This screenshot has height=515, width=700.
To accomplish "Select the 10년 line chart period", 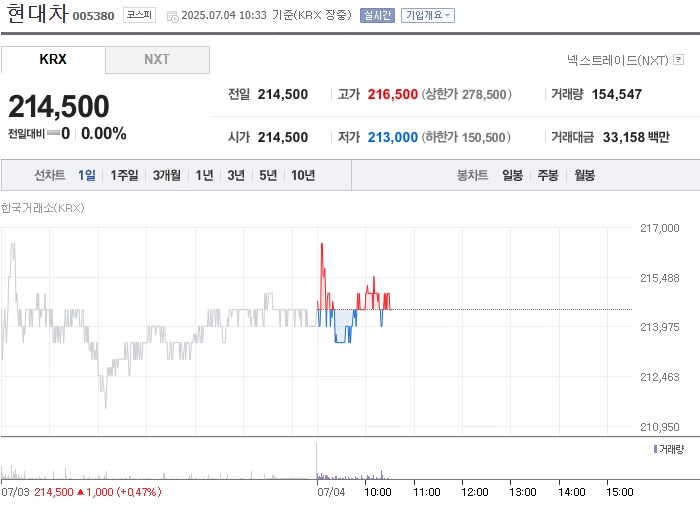I will tap(303, 175).
